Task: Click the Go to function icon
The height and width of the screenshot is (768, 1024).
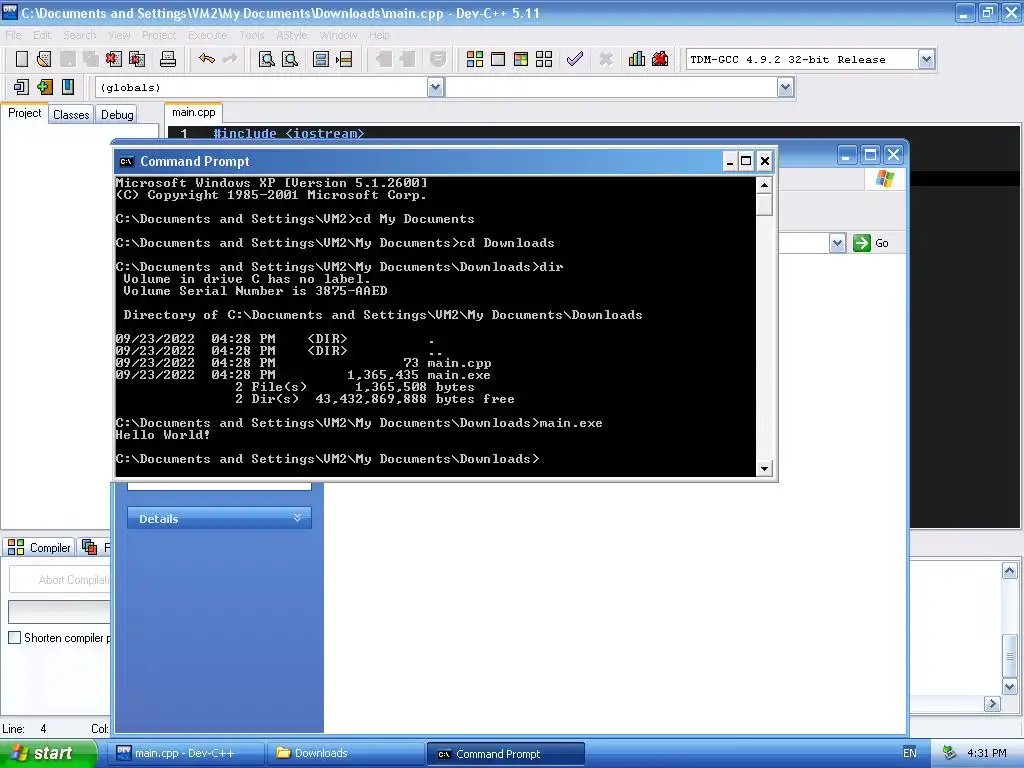Action: tap(321, 59)
